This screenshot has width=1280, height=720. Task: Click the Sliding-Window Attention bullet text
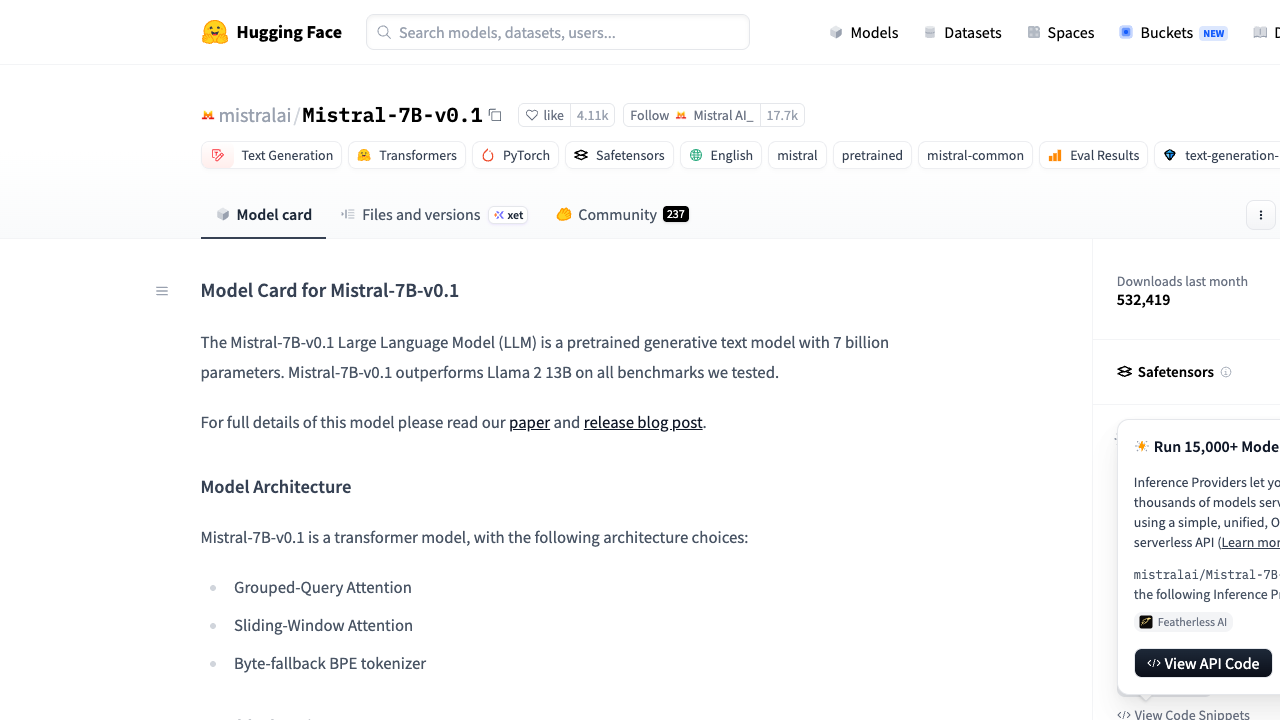(323, 625)
